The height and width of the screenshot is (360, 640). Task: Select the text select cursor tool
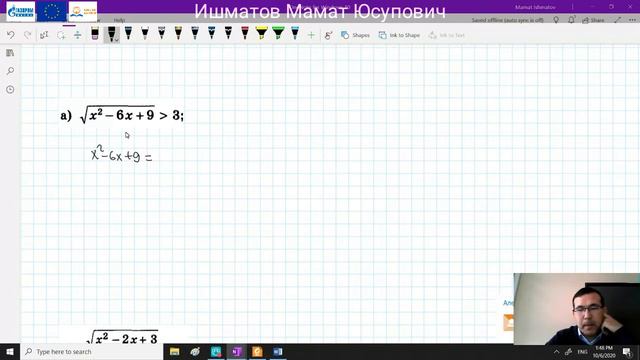44,35
